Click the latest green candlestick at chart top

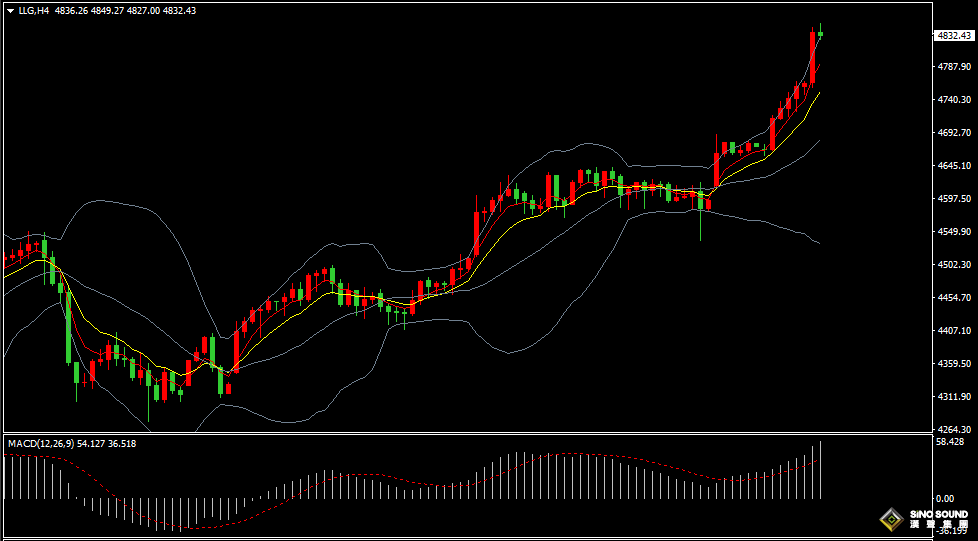(x=821, y=34)
